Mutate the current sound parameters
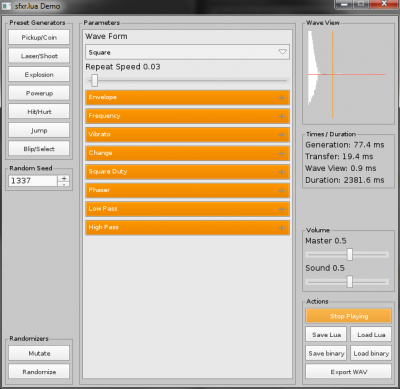The width and height of the screenshot is (400, 389). coord(39,353)
